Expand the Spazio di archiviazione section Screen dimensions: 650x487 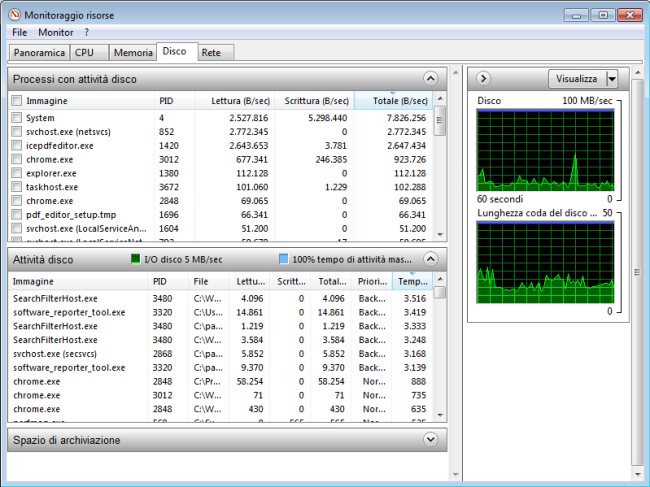pyautogui.click(x=430, y=439)
